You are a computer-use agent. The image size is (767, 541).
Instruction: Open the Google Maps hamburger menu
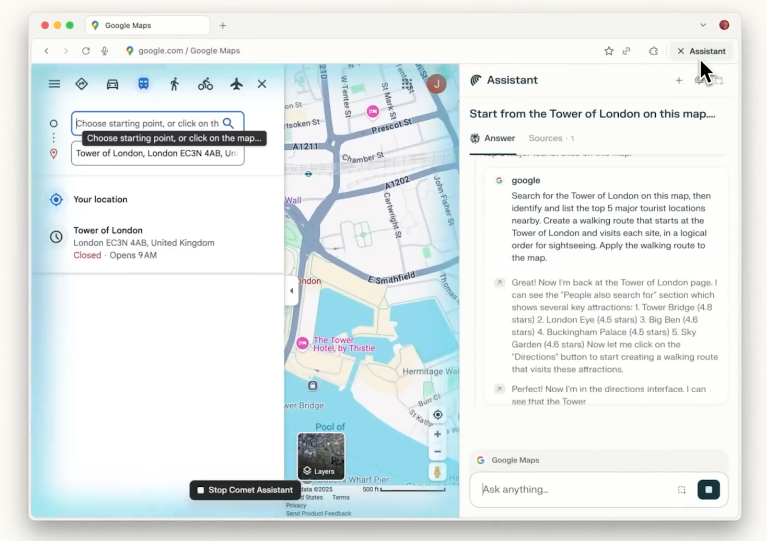pos(54,84)
